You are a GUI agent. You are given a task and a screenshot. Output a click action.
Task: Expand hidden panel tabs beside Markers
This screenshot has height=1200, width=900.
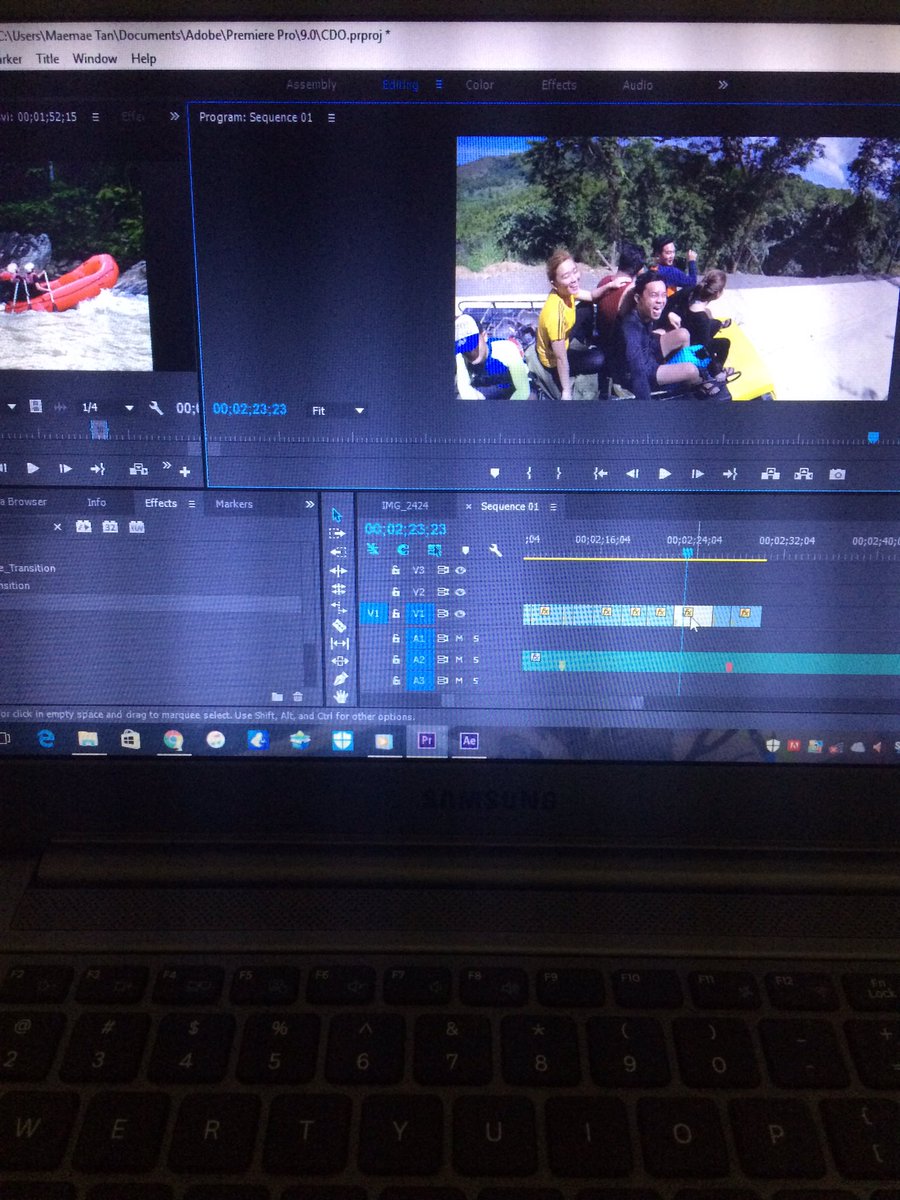point(309,504)
